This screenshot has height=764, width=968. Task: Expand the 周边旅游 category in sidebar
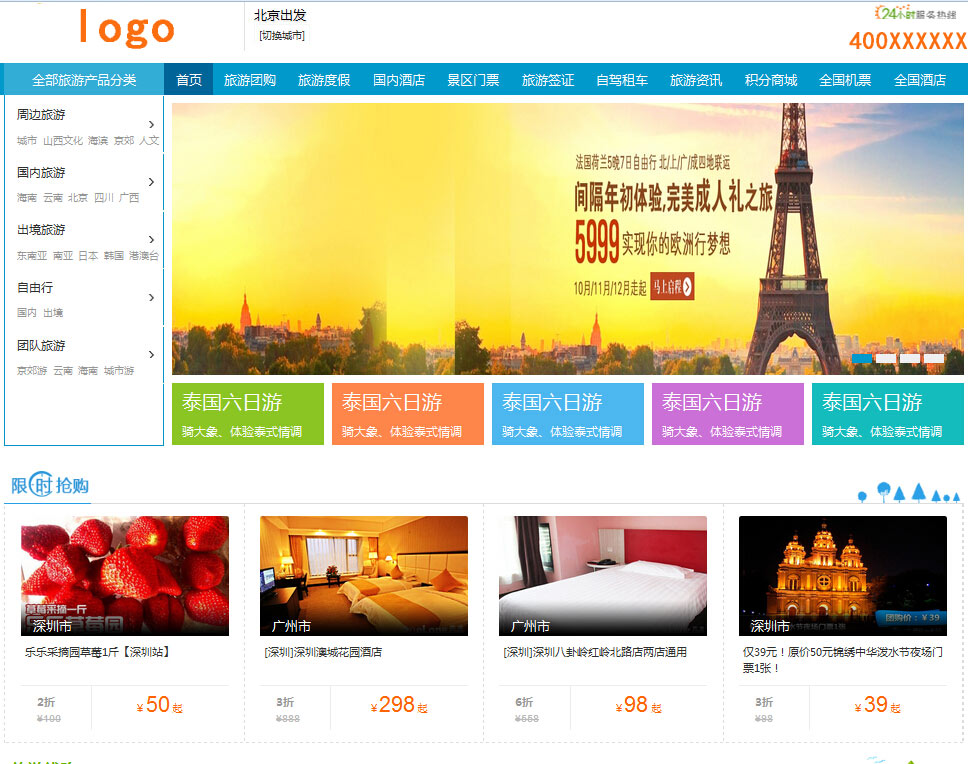tap(40, 115)
